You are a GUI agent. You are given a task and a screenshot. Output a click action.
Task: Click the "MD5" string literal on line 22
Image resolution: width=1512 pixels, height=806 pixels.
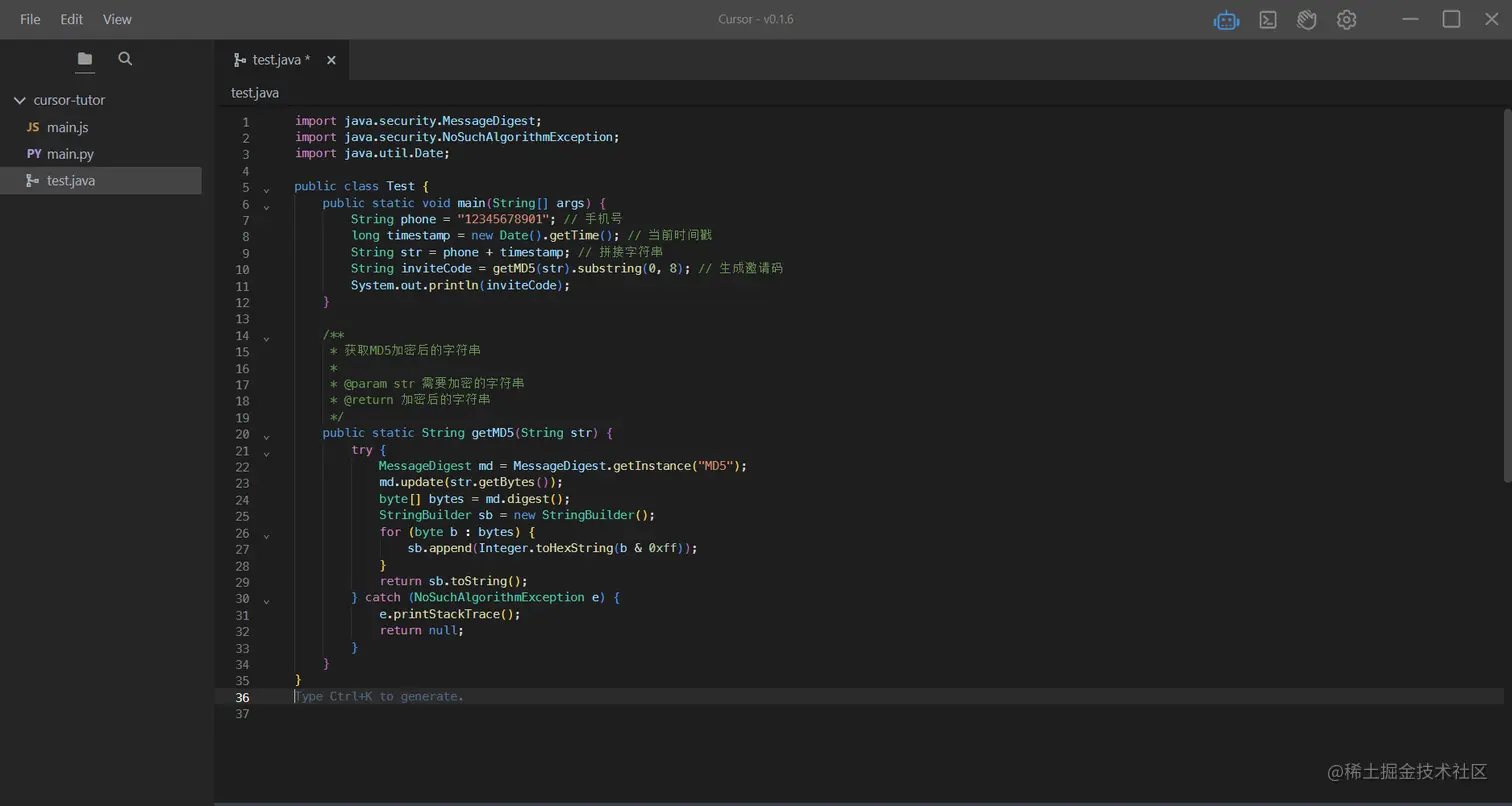pos(714,466)
